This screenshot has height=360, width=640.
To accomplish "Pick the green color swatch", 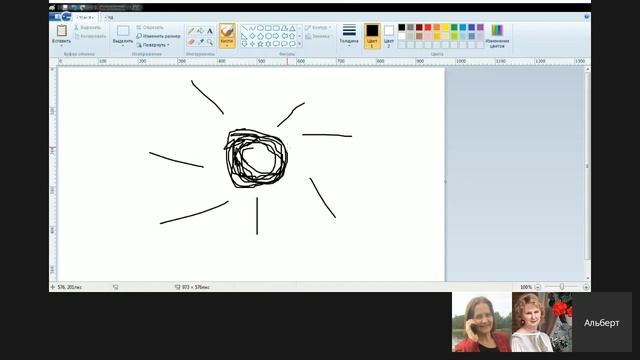I will [x=454, y=27].
